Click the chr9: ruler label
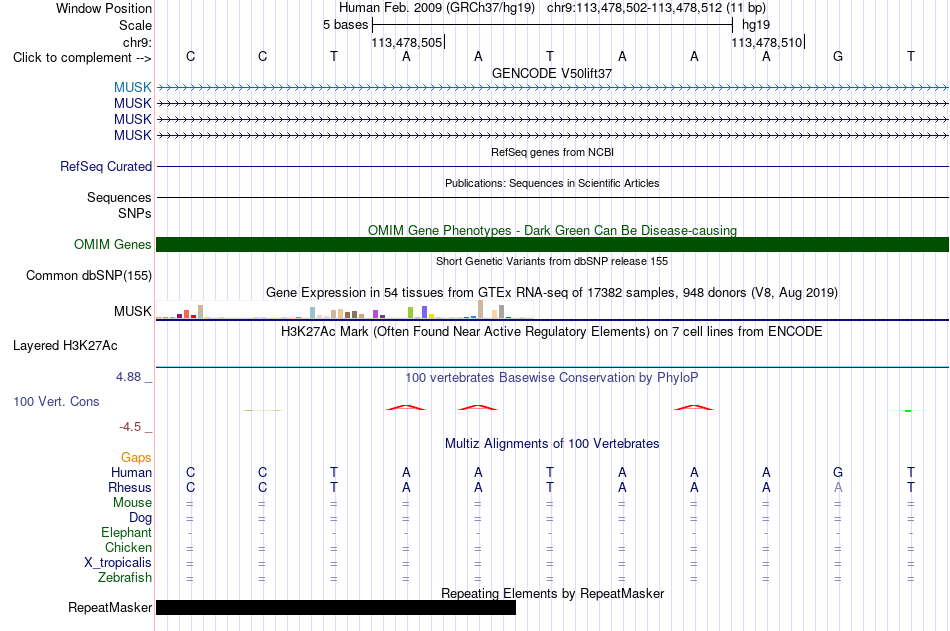This screenshot has width=950, height=631. [137, 42]
